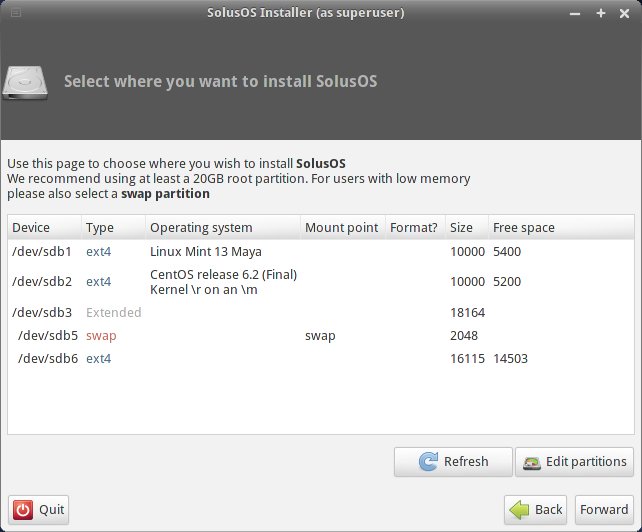Maximize the installer window
The width and height of the screenshot is (642, 532).
(x=600, y=13)
